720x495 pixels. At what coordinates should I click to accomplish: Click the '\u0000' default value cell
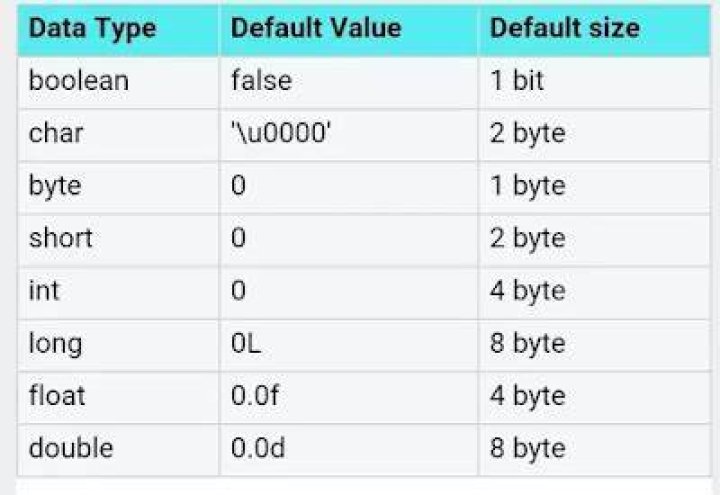tap(349, 135)
